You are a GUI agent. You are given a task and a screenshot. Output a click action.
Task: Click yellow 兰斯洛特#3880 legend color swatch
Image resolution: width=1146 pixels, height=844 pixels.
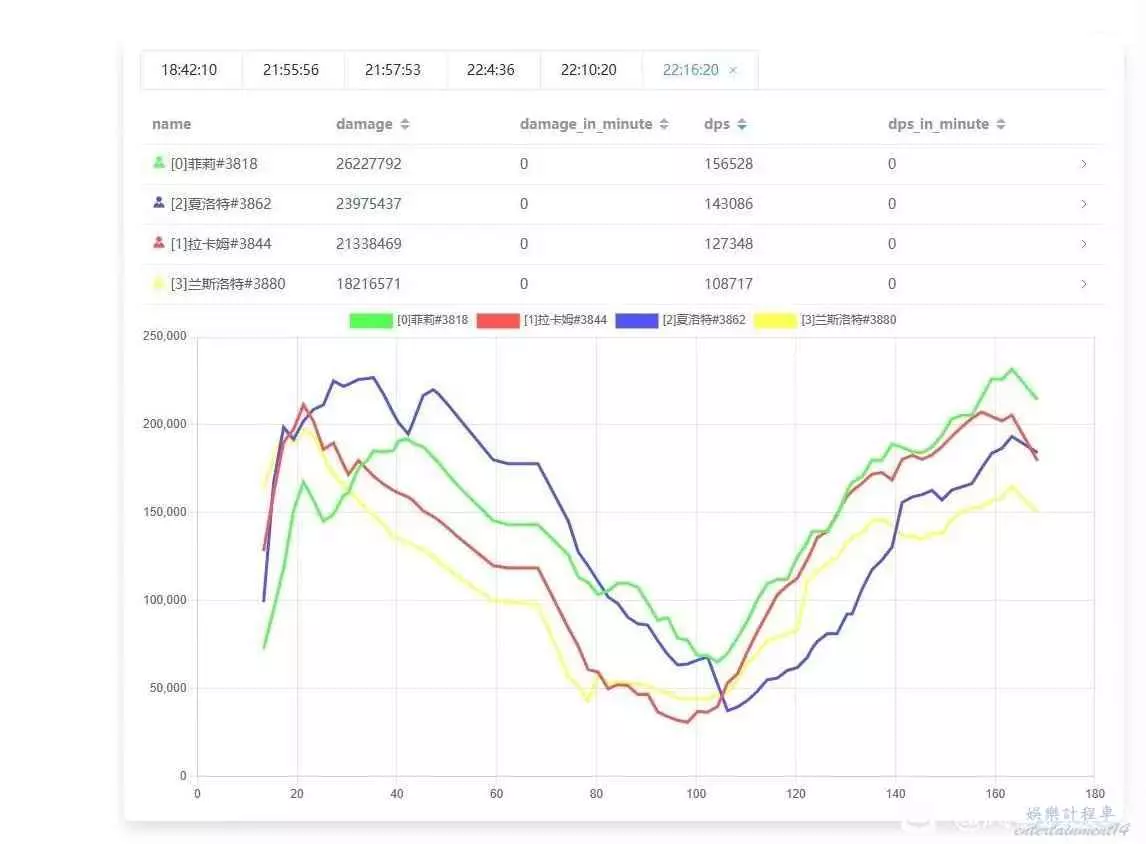coord(775,320)
